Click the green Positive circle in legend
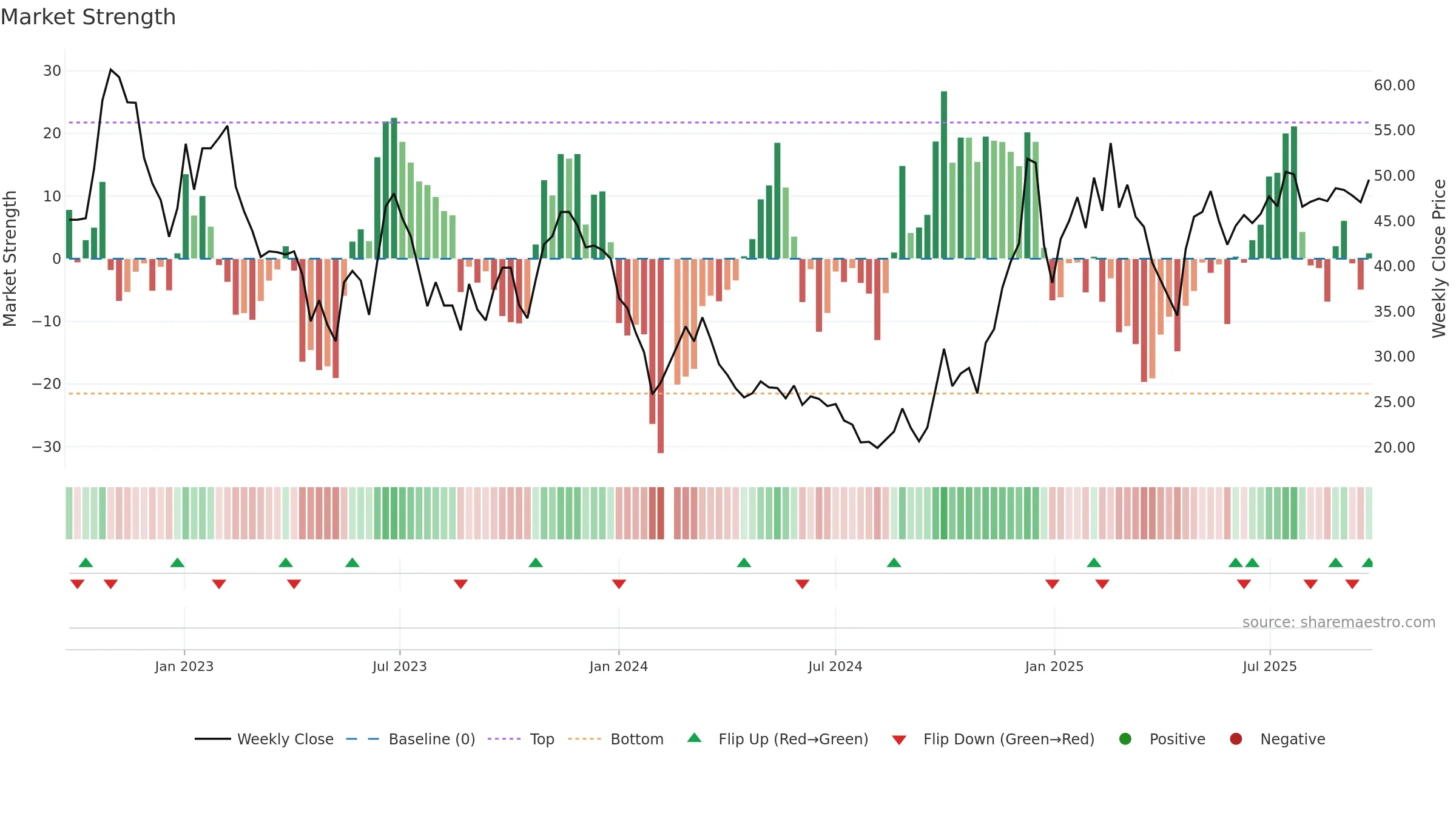1456x819 pixels. (1125, 739)
